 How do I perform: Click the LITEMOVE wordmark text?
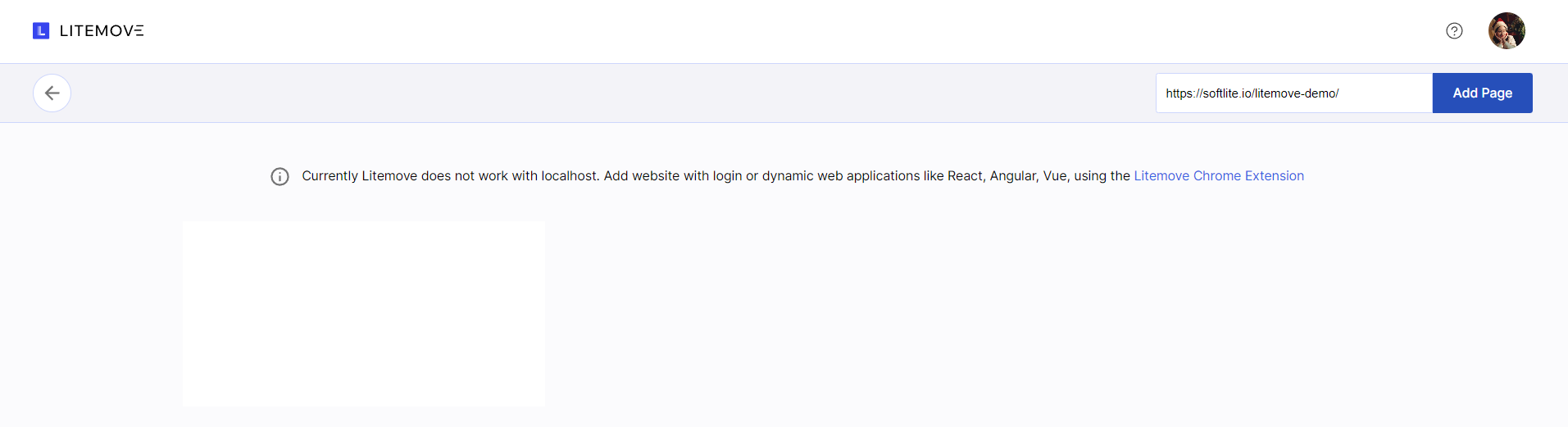tap(102, 31)
